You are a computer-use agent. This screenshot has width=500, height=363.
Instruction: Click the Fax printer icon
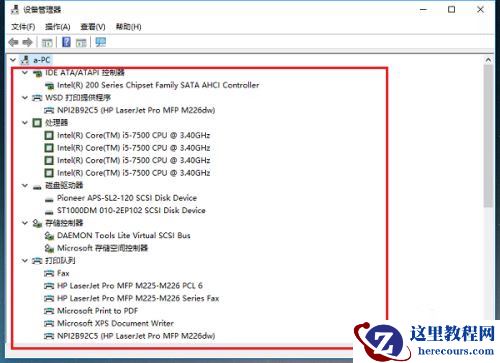pos(49,274)
